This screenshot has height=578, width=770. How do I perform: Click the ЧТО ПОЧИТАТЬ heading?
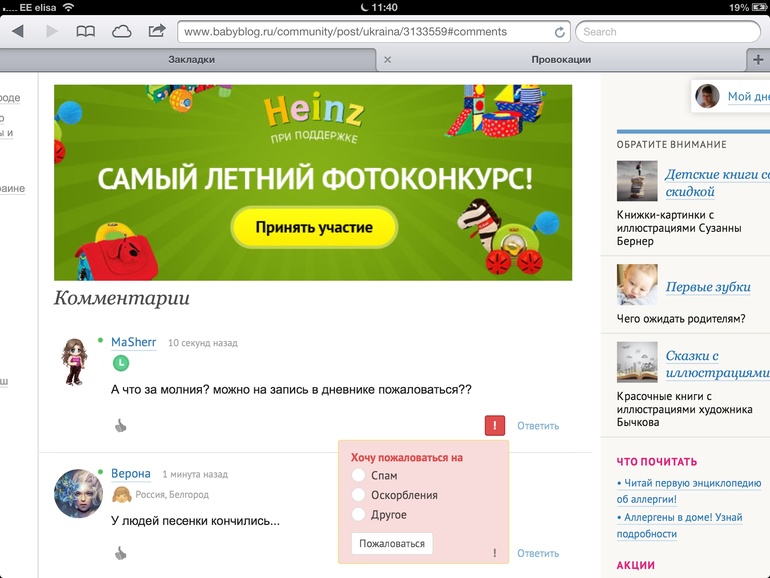(657, 462)
